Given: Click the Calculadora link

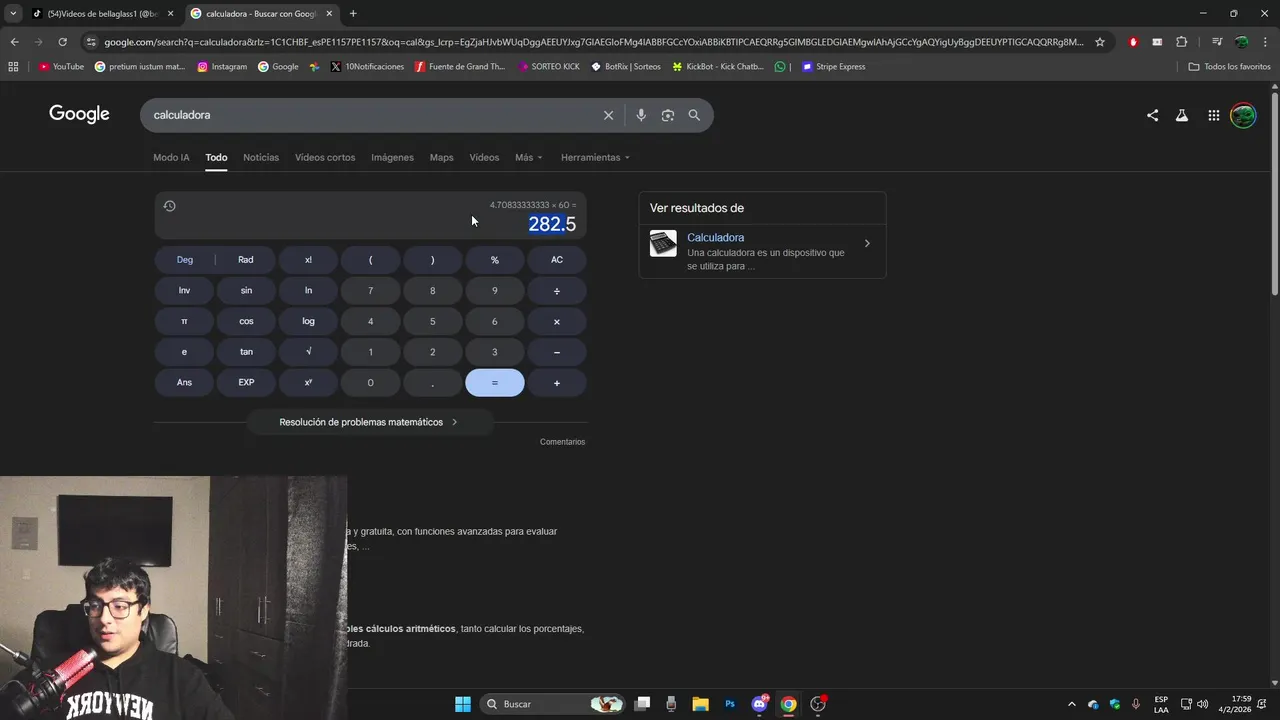Looking at the screenshot, I should 715,238.
